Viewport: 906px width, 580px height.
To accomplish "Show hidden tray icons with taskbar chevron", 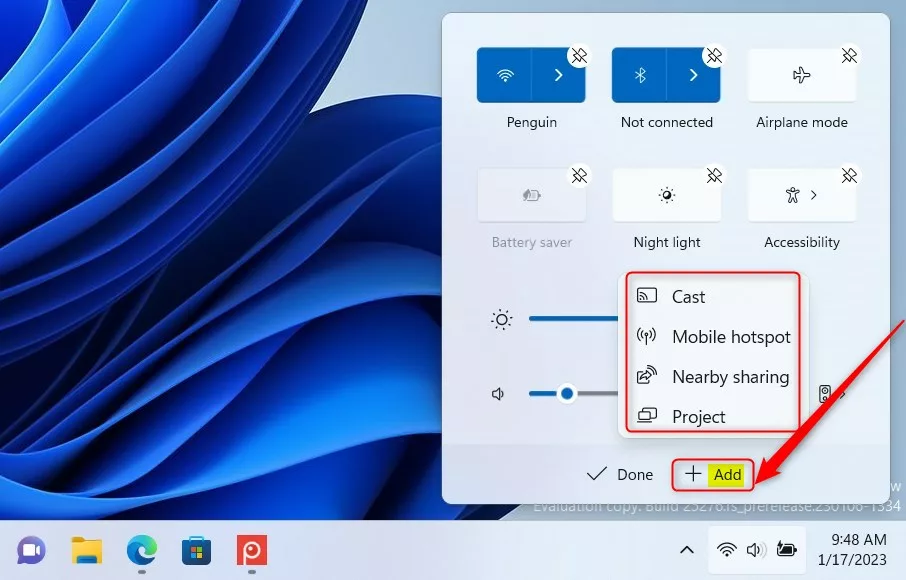I will pos(686,549).
